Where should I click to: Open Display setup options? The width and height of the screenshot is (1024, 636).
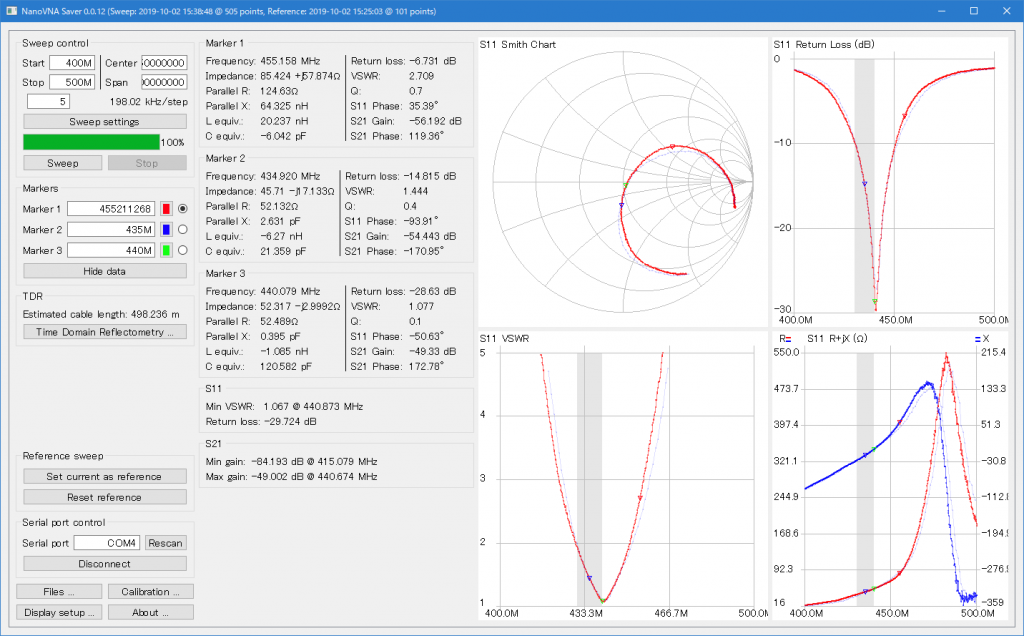coord(59,612)
